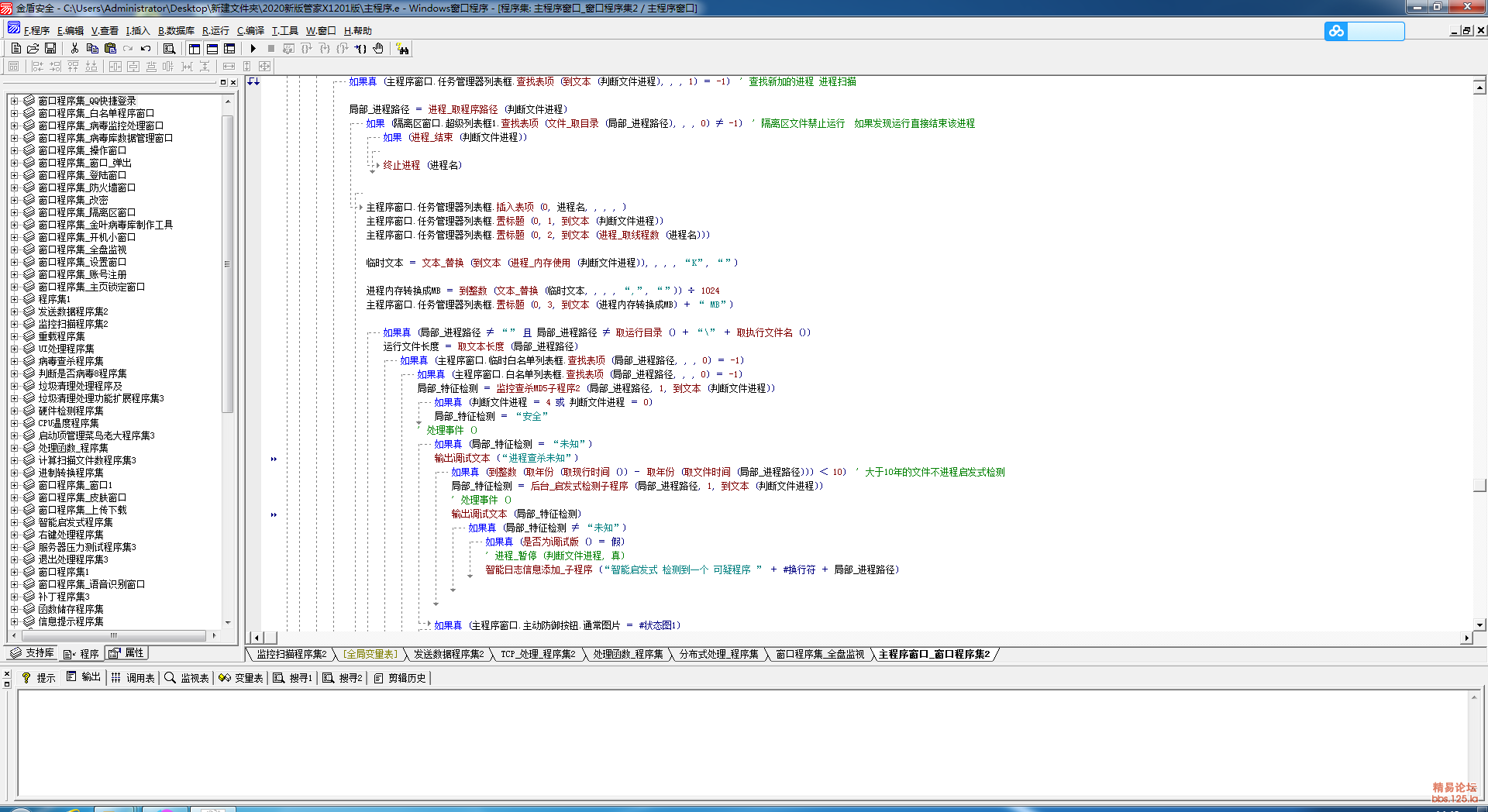The height and width of the screenshot is (812, 1488).
Task: Switch to 分布式处理_程序集 editor tab
Action: 719,655
